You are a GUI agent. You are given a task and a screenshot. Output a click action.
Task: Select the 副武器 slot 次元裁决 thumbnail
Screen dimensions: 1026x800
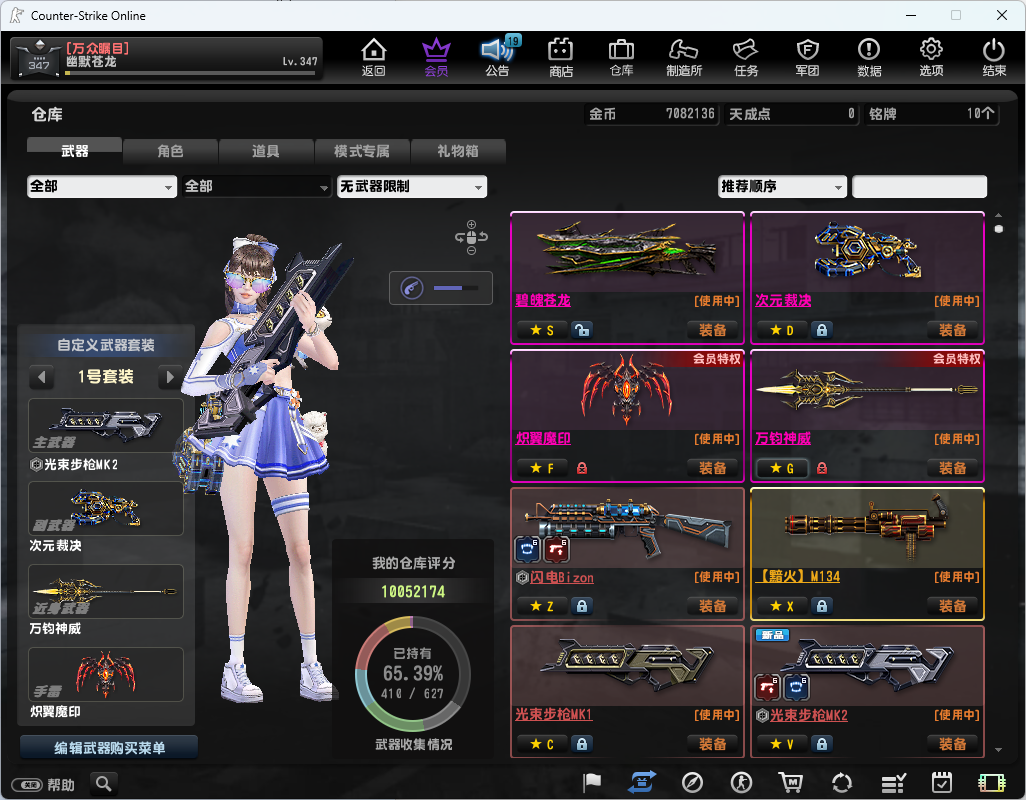(106, 508)
